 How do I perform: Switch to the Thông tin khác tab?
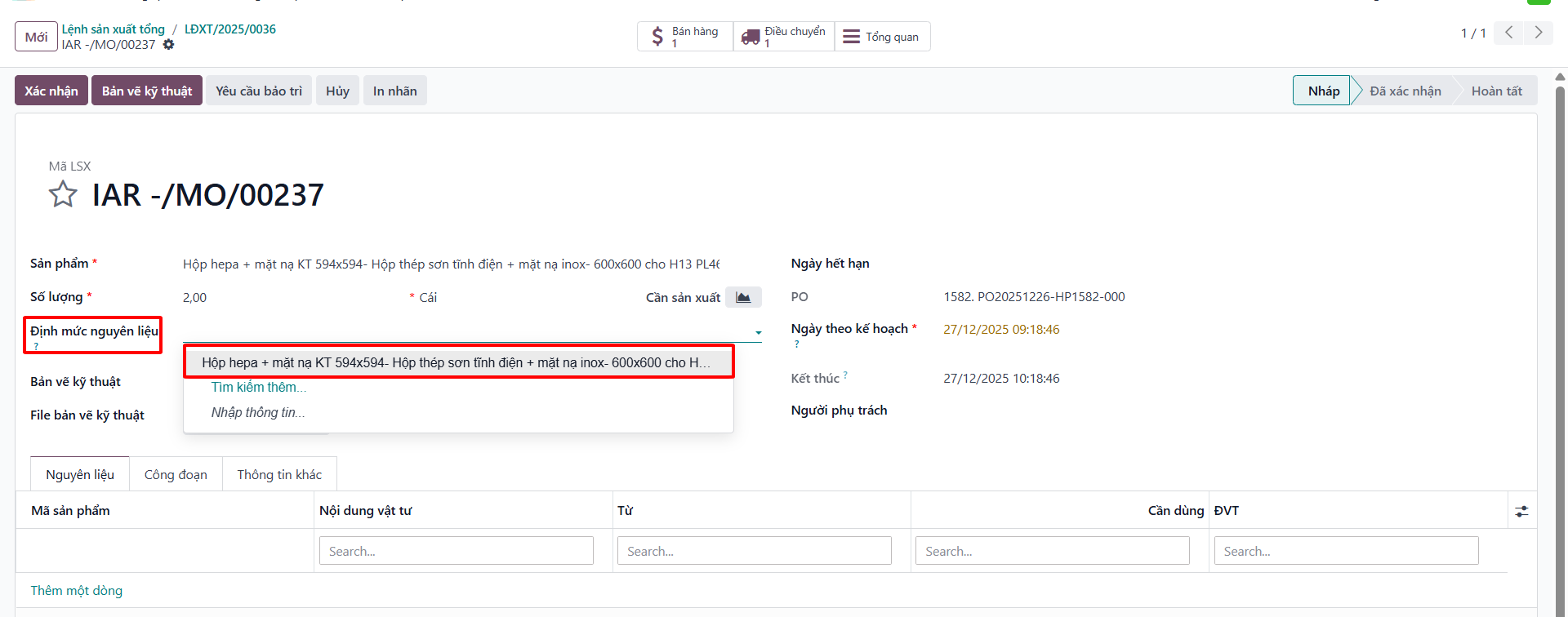point(279,474)
